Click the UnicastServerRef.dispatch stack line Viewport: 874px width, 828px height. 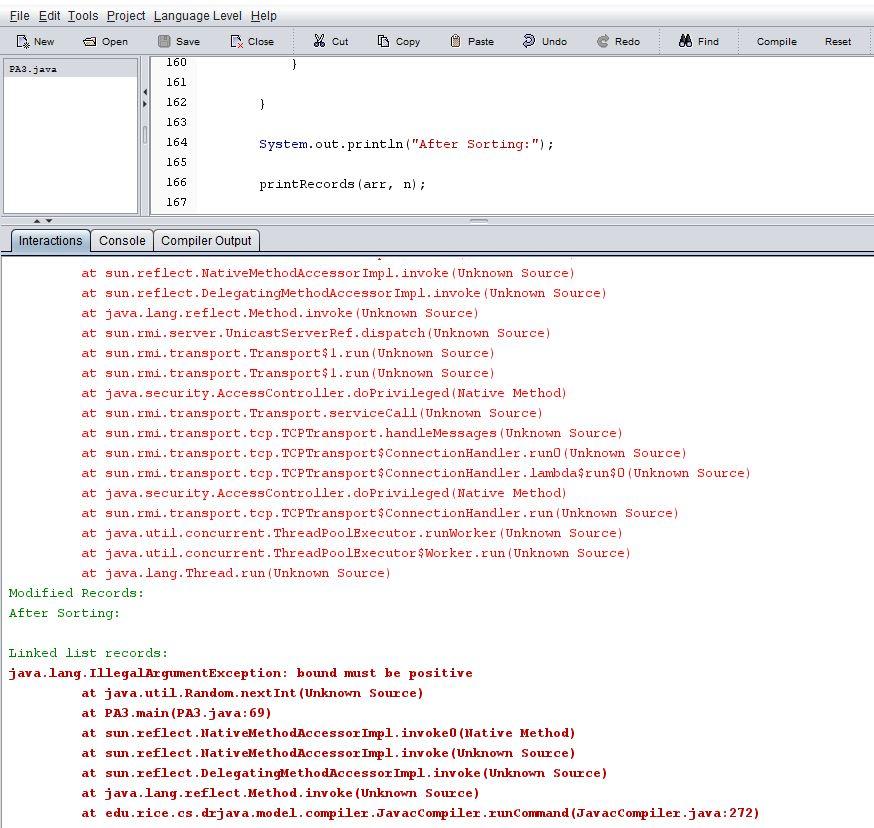[x=316, y=333]
